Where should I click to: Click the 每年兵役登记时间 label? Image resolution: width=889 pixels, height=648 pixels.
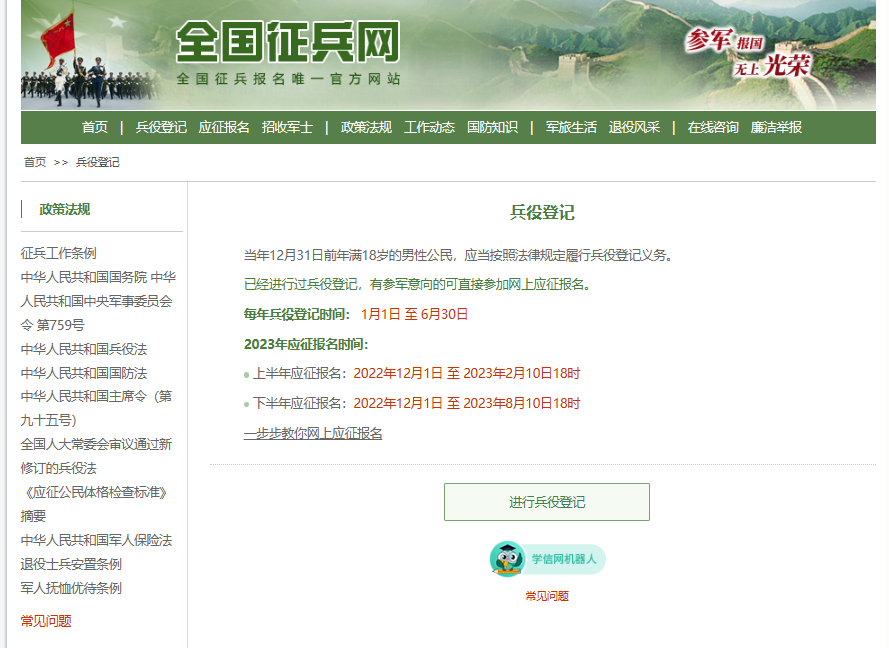(297, 314)
